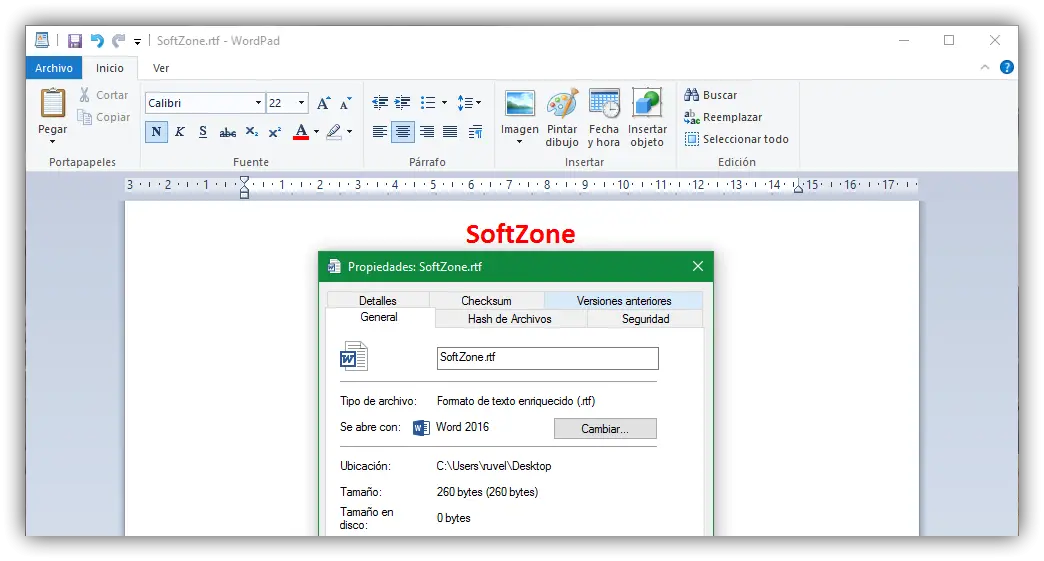Click the SoftZone heading in the document
The width and height of the screenshot is (1044, 561).
(520, 234)
